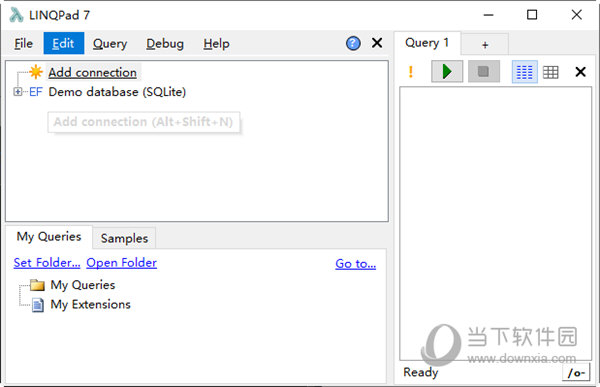Maximize the LINQPad 7 window
This screenshot has height=387, width=600.
[x=532, y=15]
